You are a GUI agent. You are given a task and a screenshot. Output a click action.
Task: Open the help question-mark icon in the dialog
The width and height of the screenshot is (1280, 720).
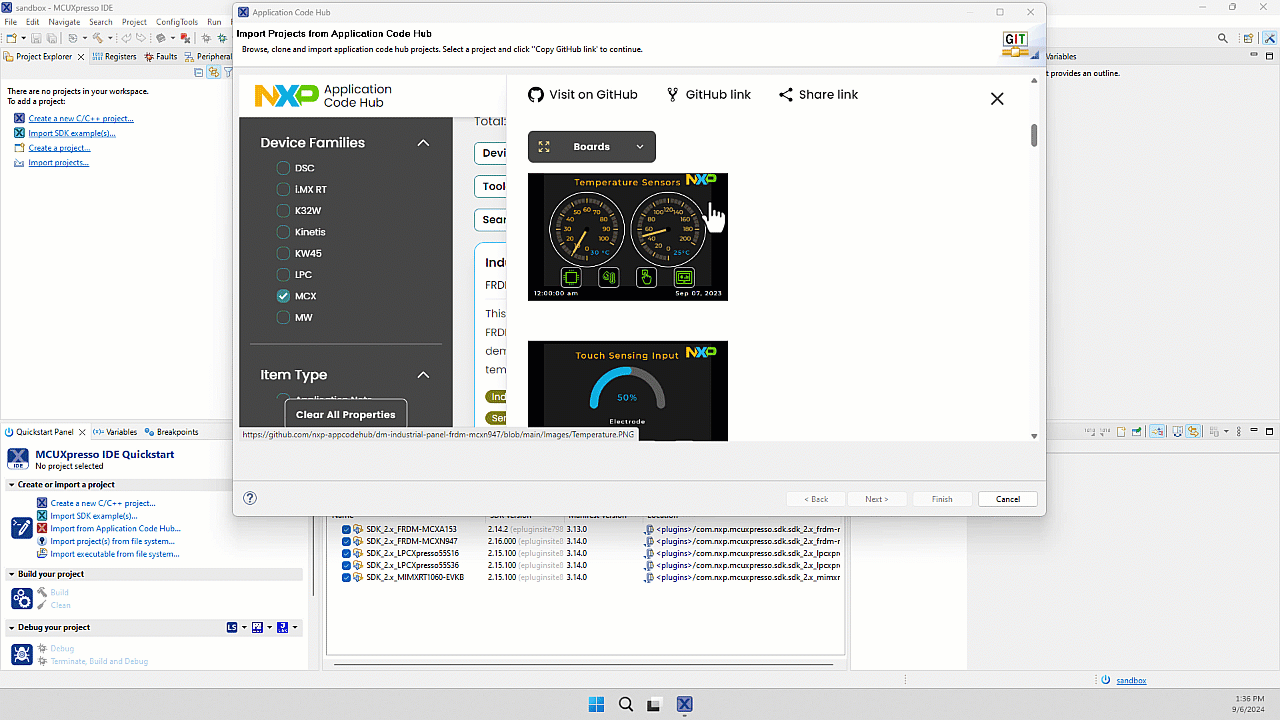tap(250, 497)
